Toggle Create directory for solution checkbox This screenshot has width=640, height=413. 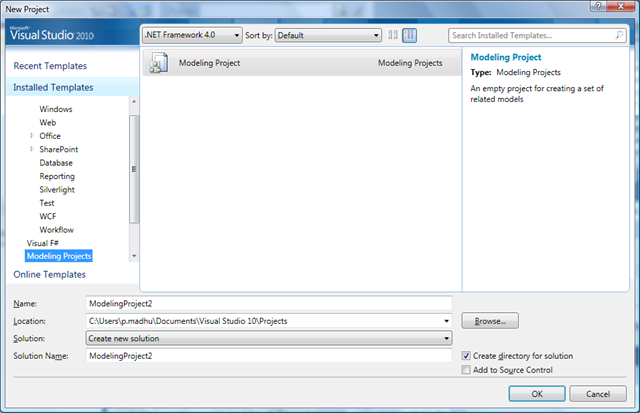[466, 355]
